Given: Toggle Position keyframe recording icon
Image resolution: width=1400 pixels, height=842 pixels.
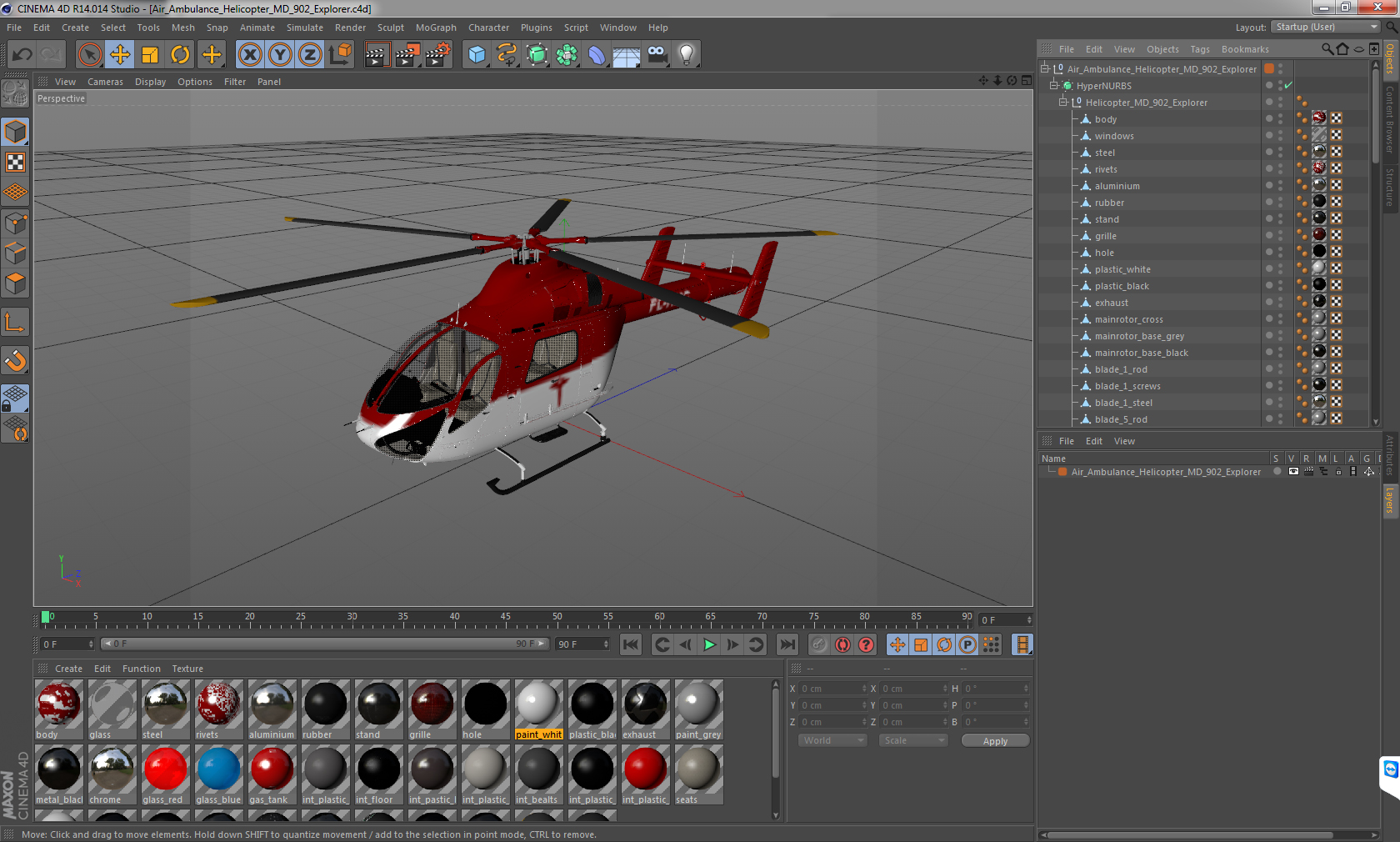Looking at the screenshot, I should point(897,644).
